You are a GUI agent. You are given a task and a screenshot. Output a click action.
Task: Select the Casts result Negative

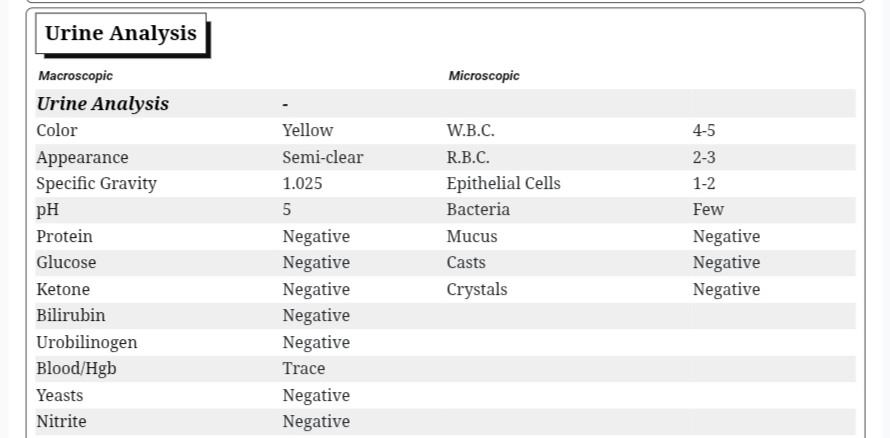(726, 263)
